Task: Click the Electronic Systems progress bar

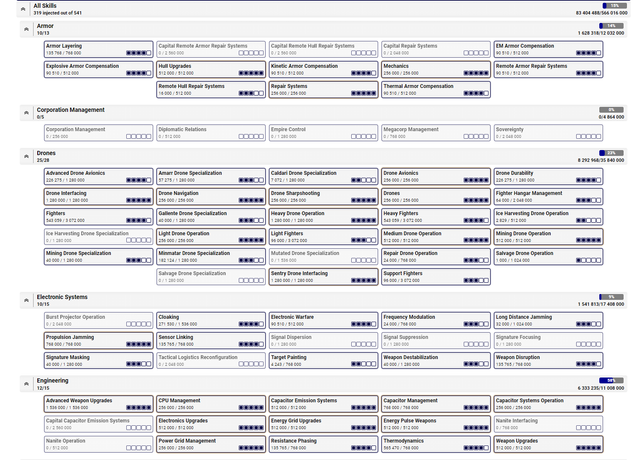Action: coord(611,297)
